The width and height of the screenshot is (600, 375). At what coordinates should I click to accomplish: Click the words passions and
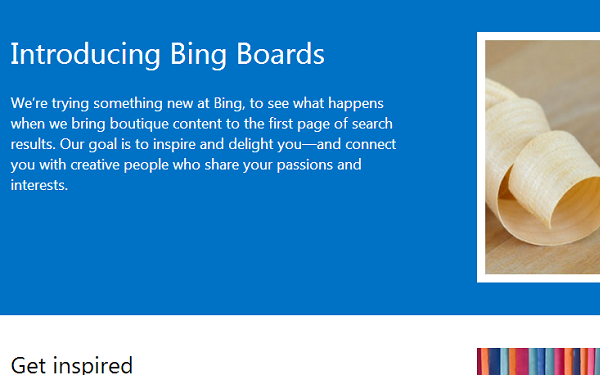319,165
